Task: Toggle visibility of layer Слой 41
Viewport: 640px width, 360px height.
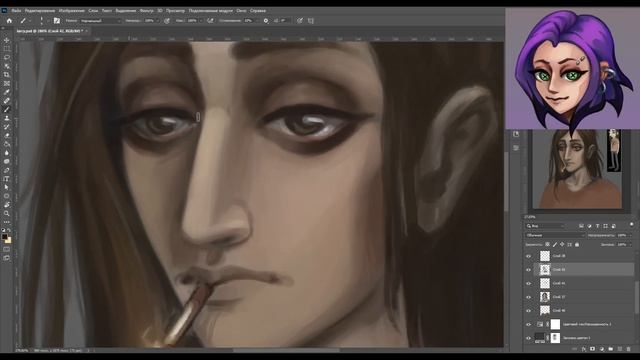Action: (x=529, y=283)
